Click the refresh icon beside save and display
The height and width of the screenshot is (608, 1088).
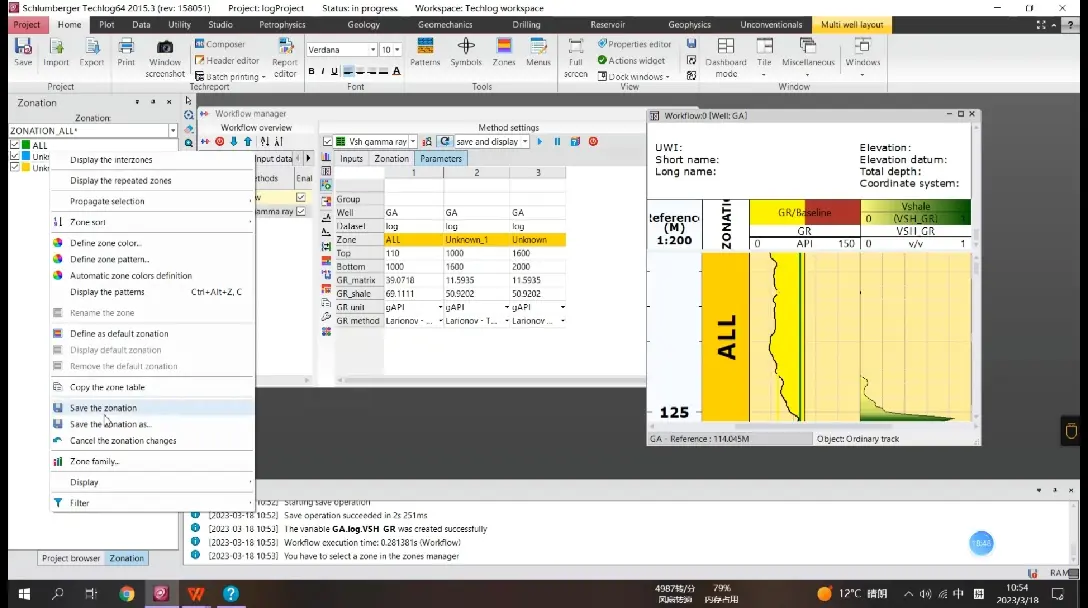pos(445,142)
